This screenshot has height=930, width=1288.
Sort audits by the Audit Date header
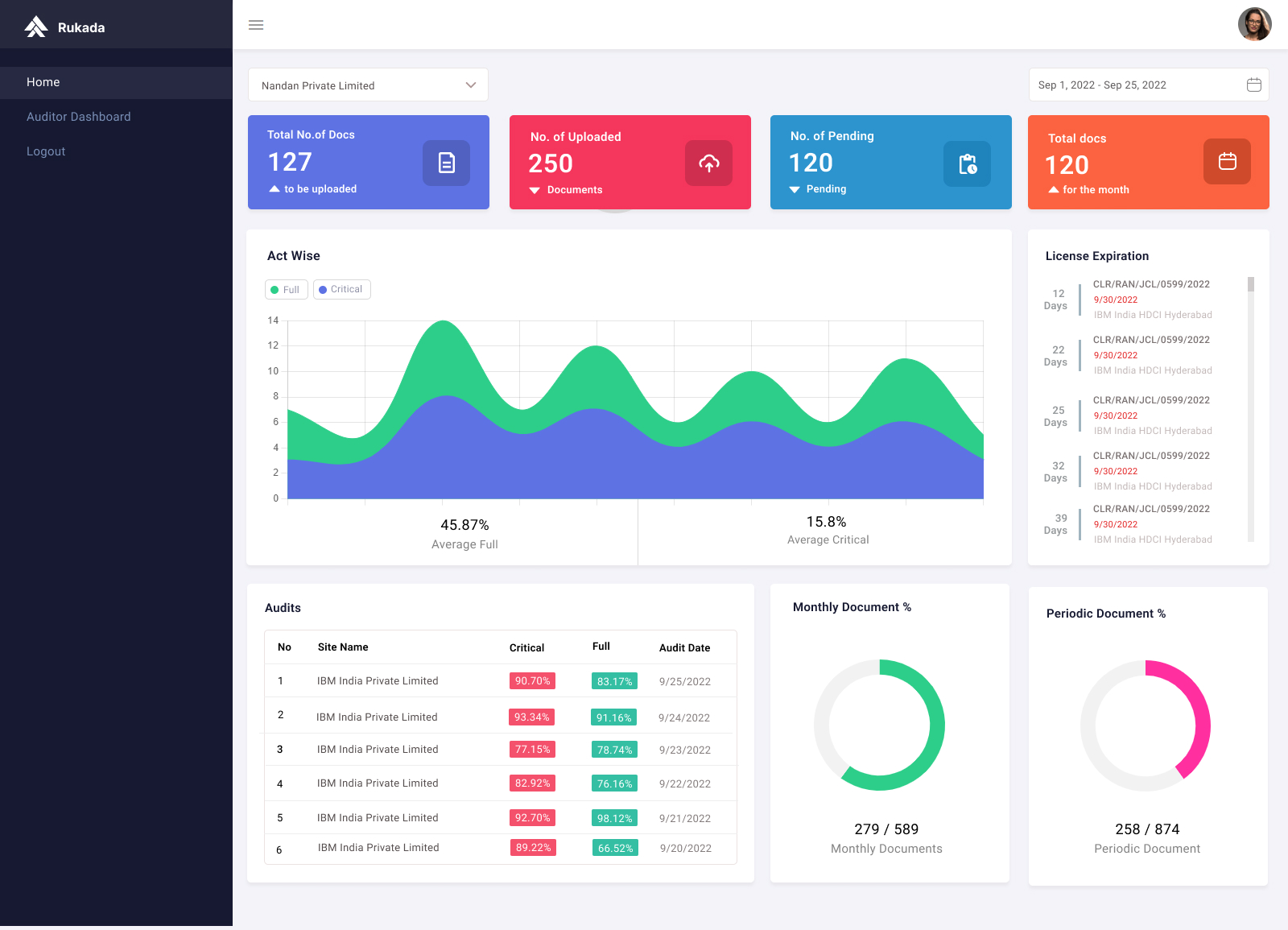(x=684, y=647)
